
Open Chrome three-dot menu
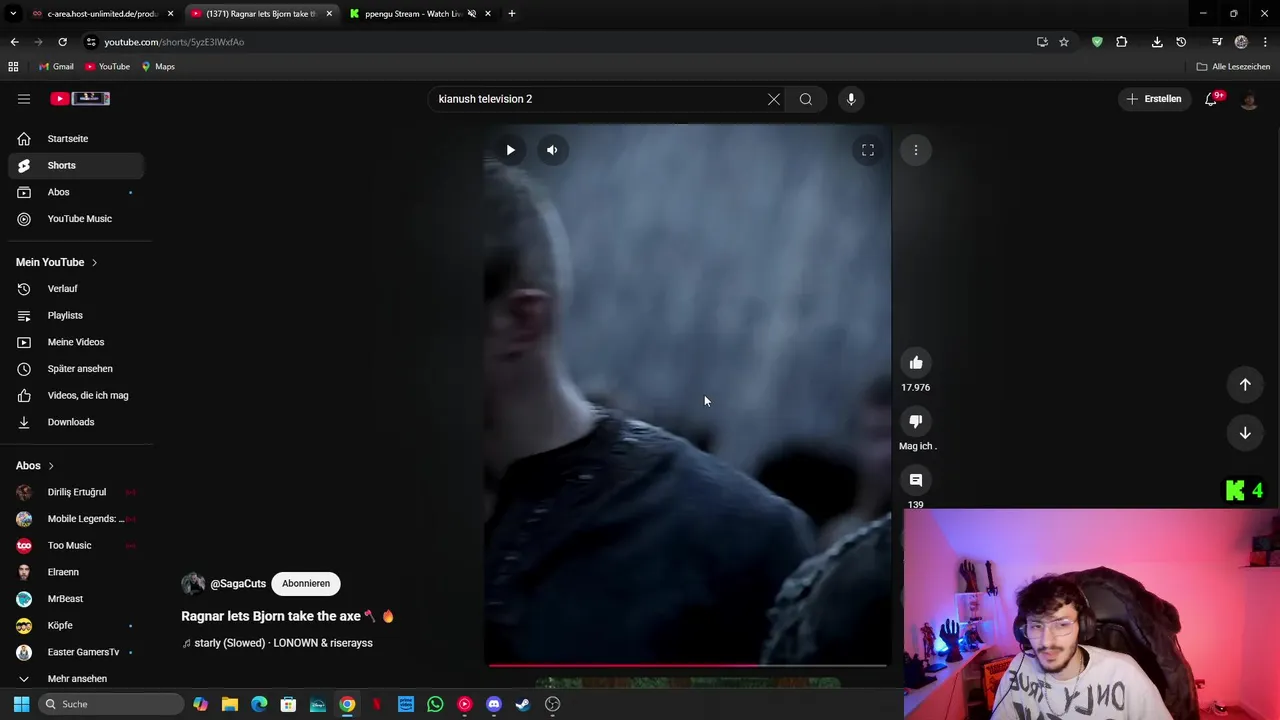coord(1265,42)
